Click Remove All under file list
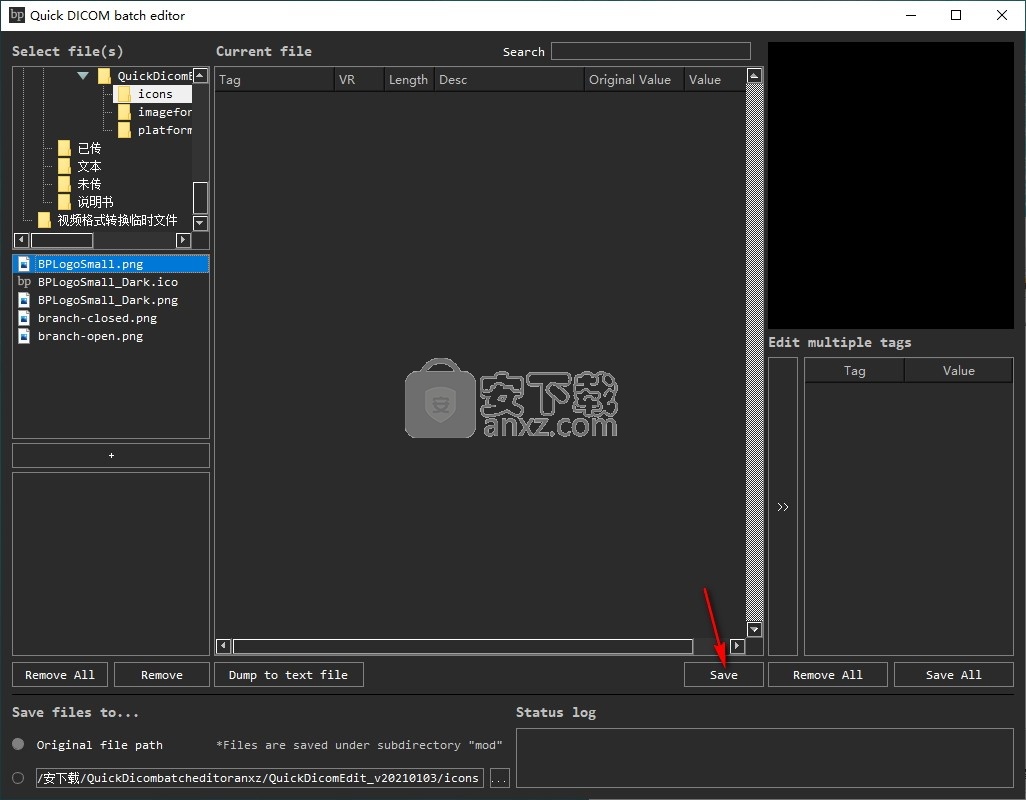The width and height of the screenshot is (1026, 800). (x=60, y=674)
